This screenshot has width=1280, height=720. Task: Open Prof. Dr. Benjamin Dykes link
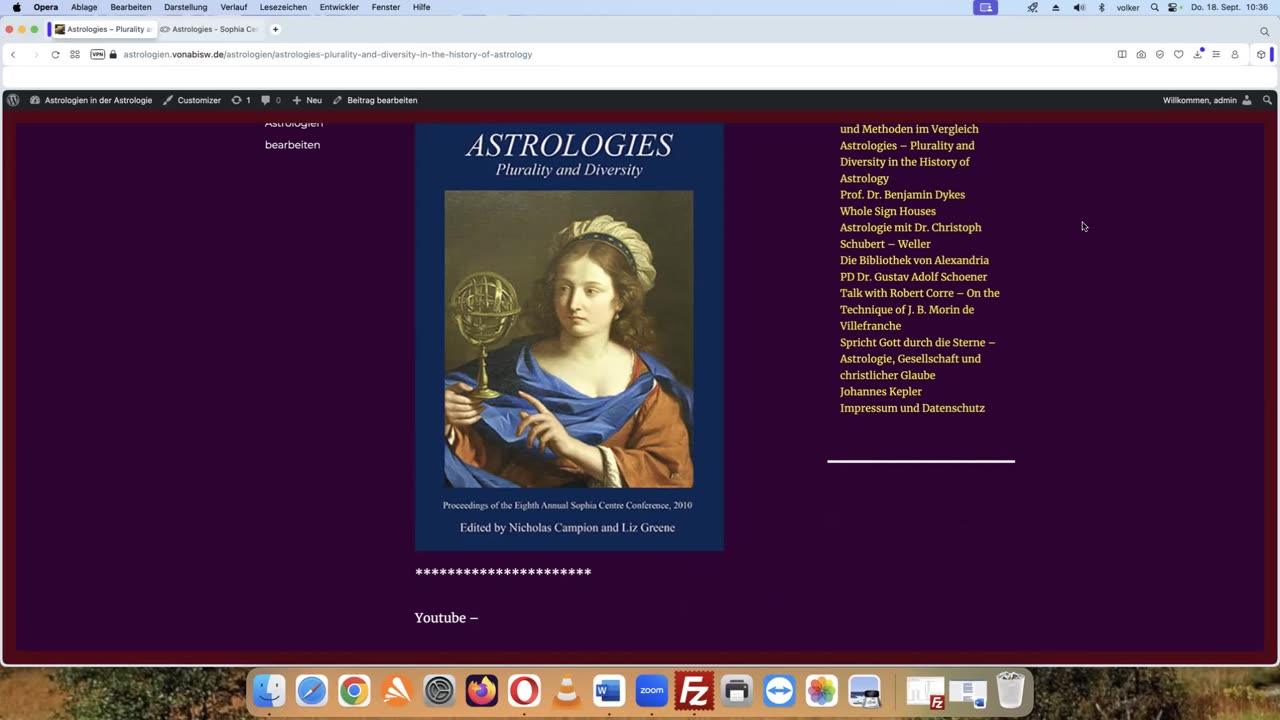tap(902, 195)
